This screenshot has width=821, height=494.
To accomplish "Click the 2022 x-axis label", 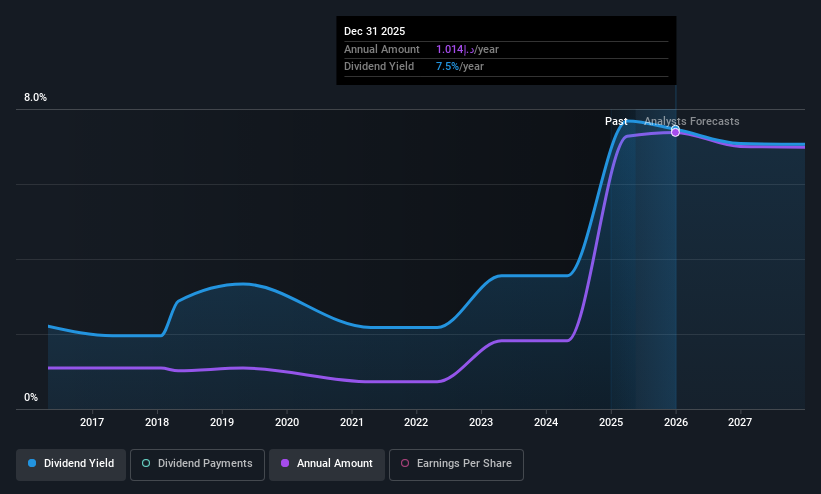I will pyautogui.click(x=416, y=422).
